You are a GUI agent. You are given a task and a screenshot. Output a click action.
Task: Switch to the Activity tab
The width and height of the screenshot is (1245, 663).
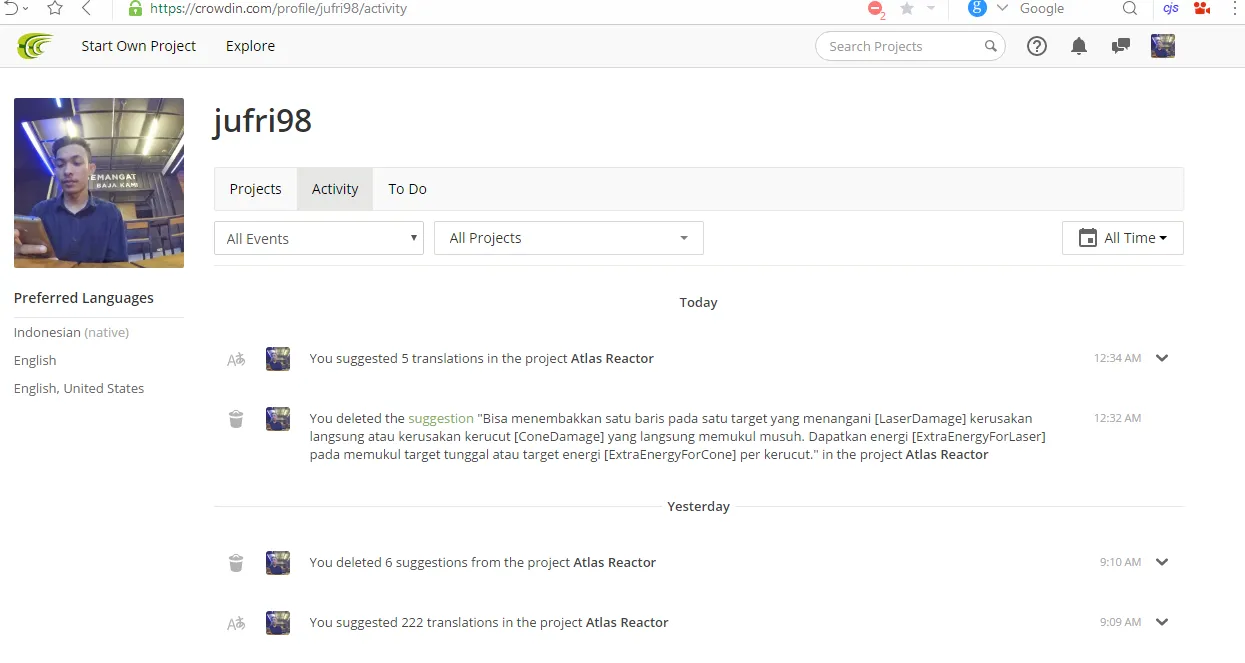click(x=335, y=189)
